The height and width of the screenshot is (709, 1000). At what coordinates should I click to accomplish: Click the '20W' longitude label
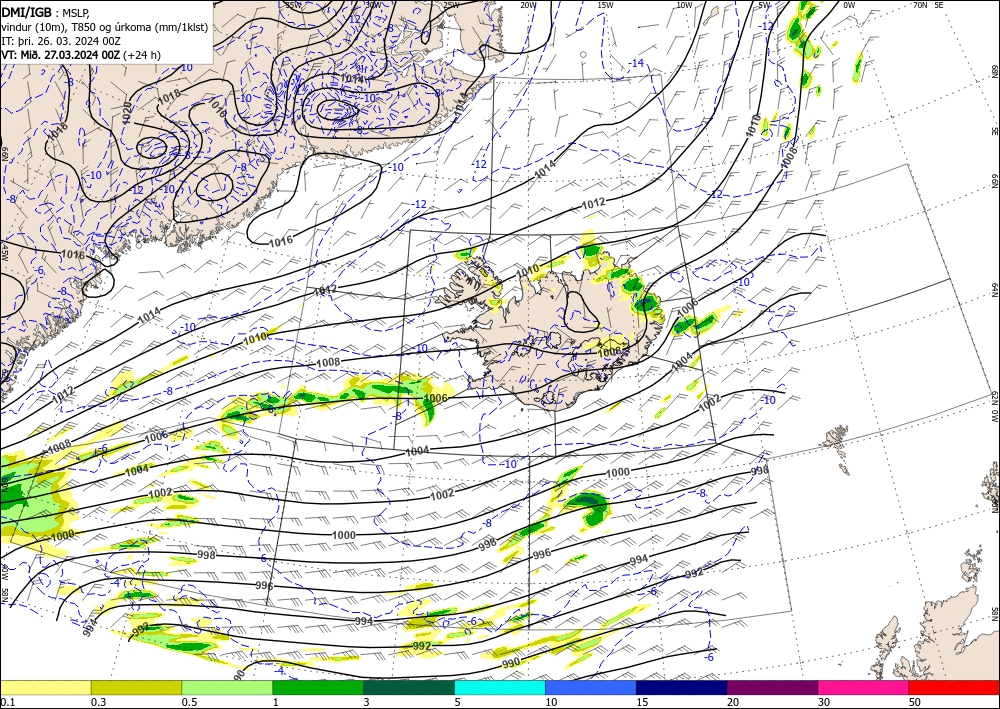point(528,5)
